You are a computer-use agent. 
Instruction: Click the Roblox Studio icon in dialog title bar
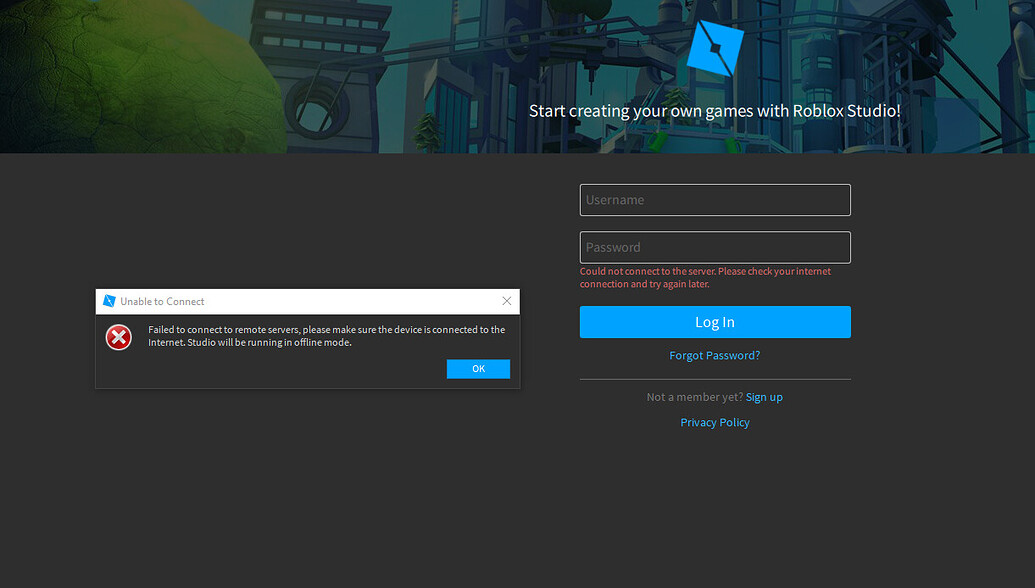pos(109,301)
